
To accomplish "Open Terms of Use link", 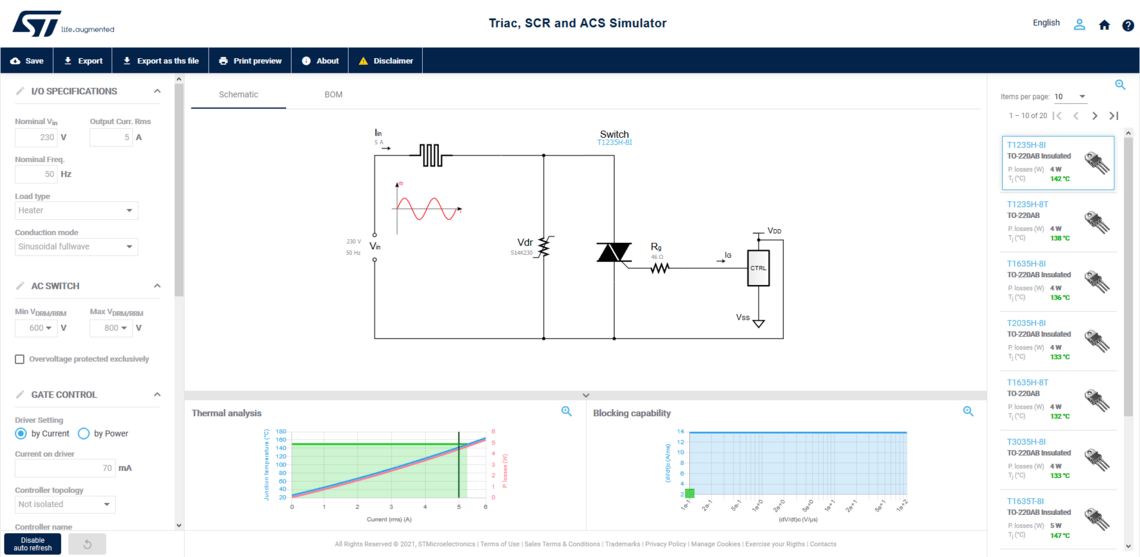I will click(x=499, y=544).
